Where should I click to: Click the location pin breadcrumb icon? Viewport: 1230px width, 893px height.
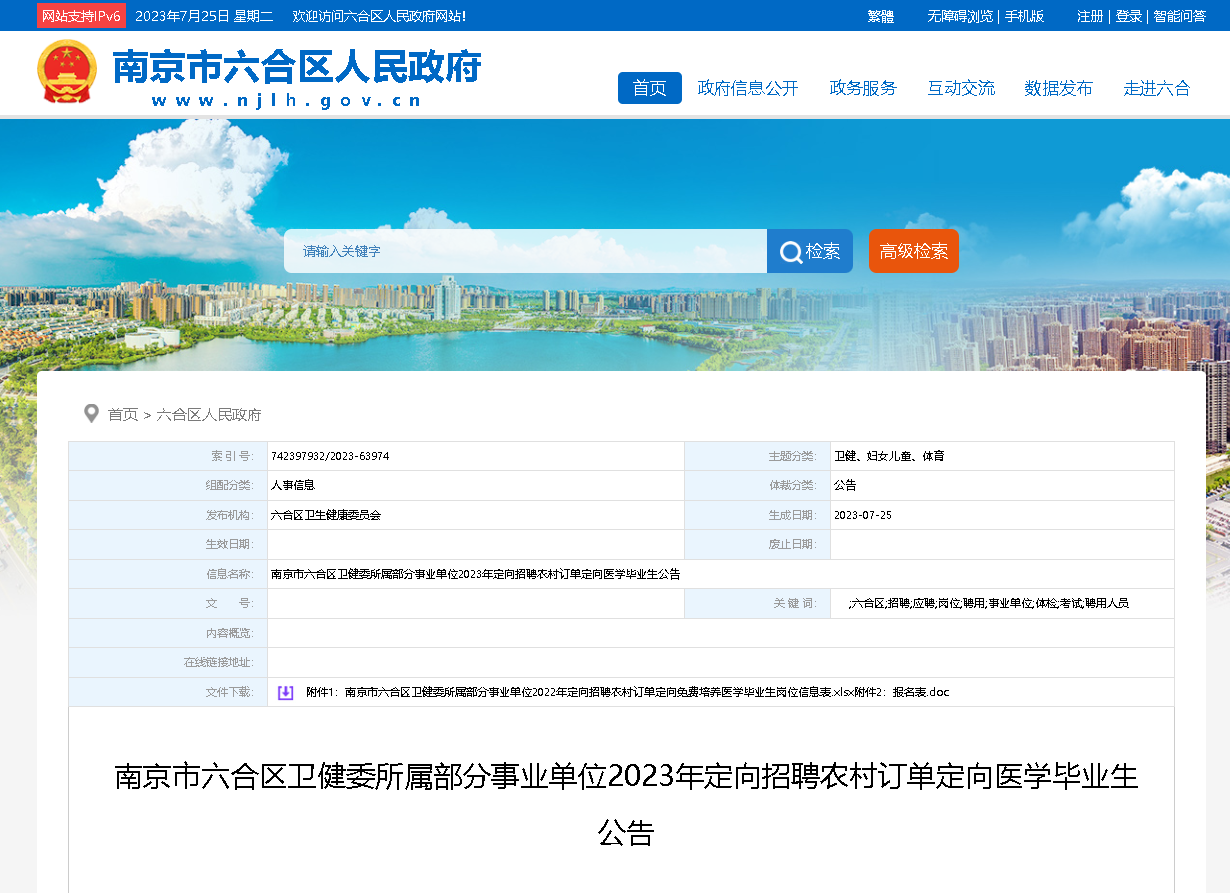coord(91,414)
